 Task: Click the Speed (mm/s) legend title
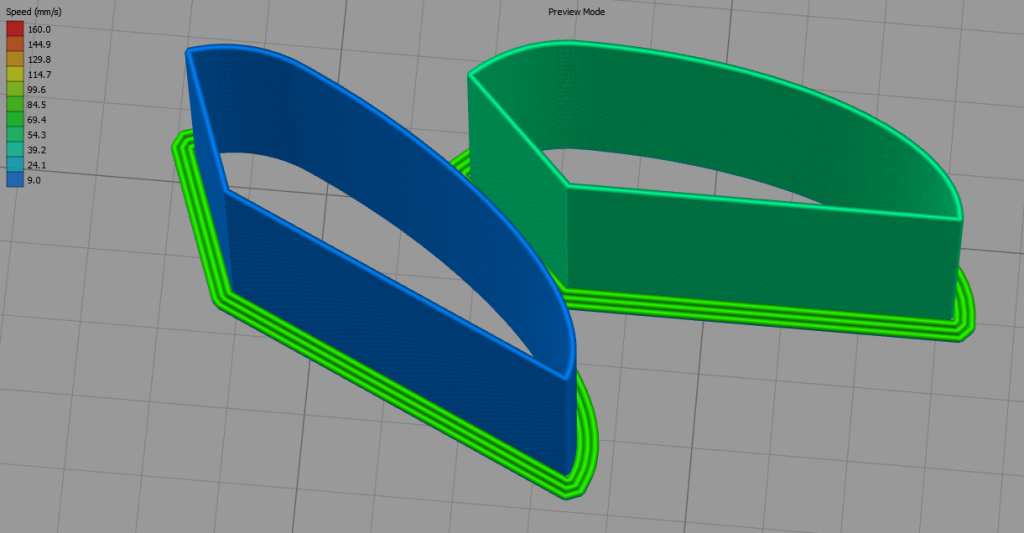pos(33,12)
